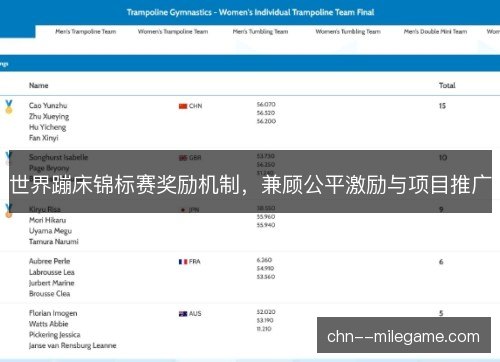Image resolution: width=500 pixels, height=362 pixels.
Task: Click the China flag icon
Action: (183, 106)
